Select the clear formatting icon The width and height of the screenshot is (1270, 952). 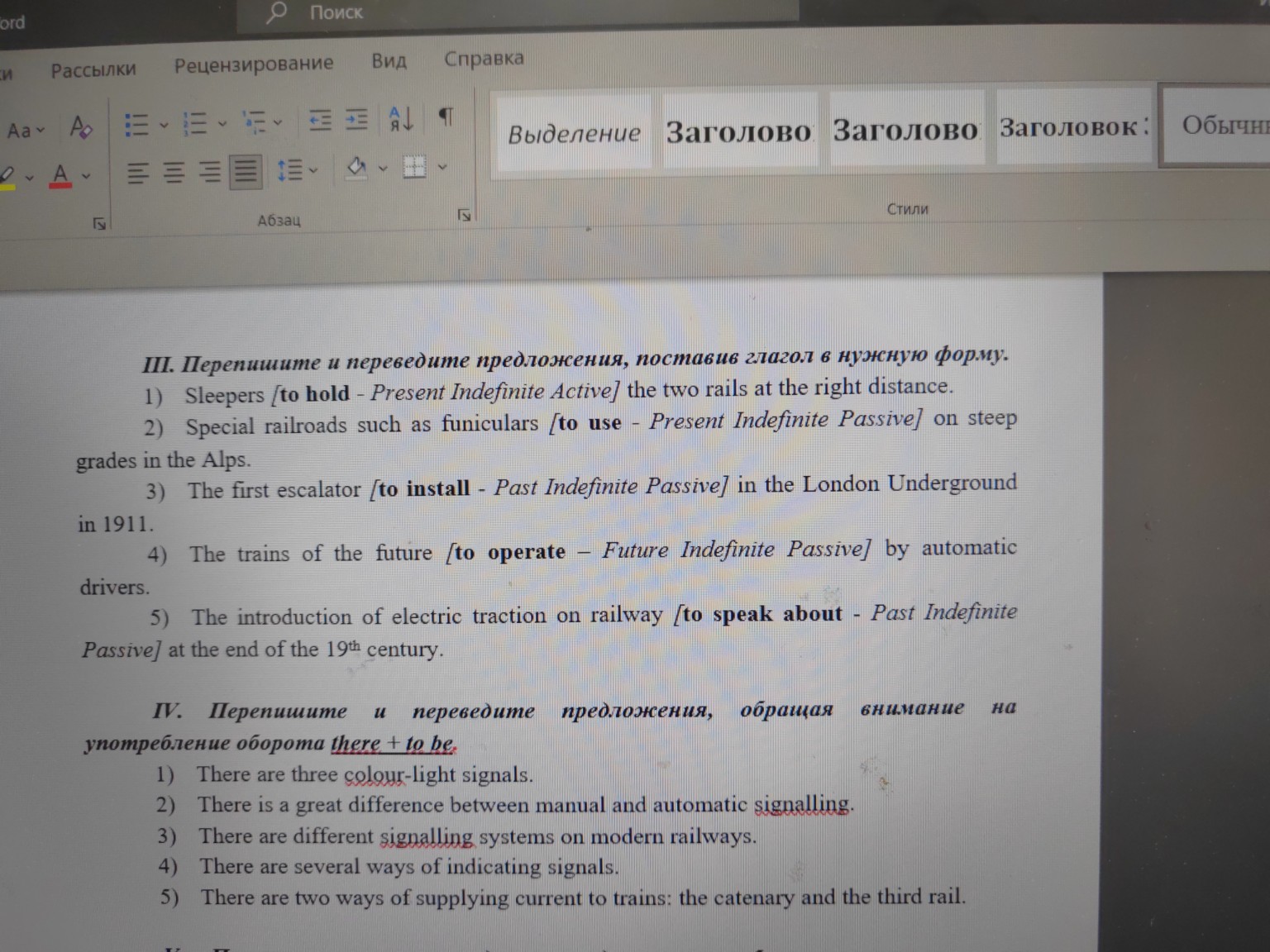(x=81, y=126)
